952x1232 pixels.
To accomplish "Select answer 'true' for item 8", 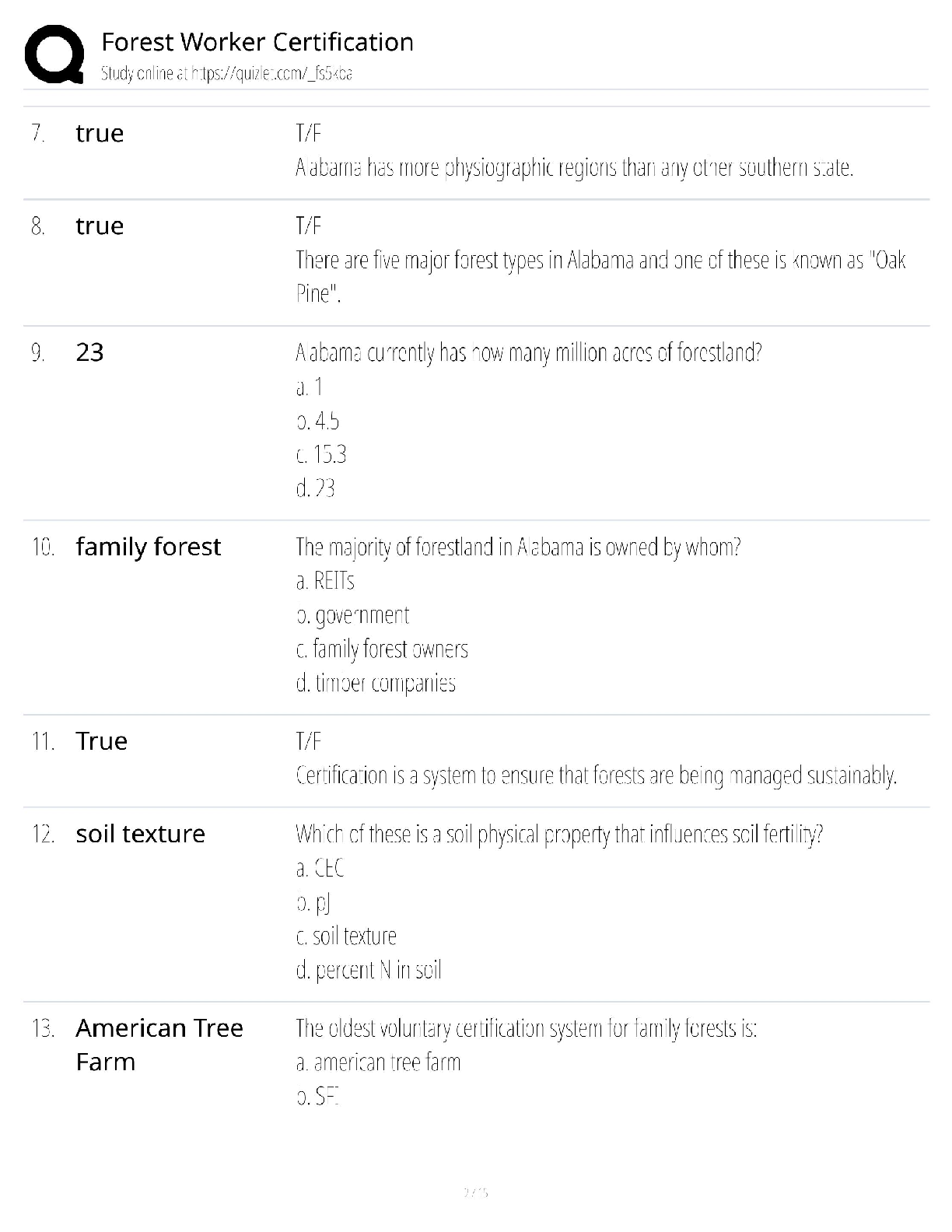I will pyautogui.click(x=100, y=226).
